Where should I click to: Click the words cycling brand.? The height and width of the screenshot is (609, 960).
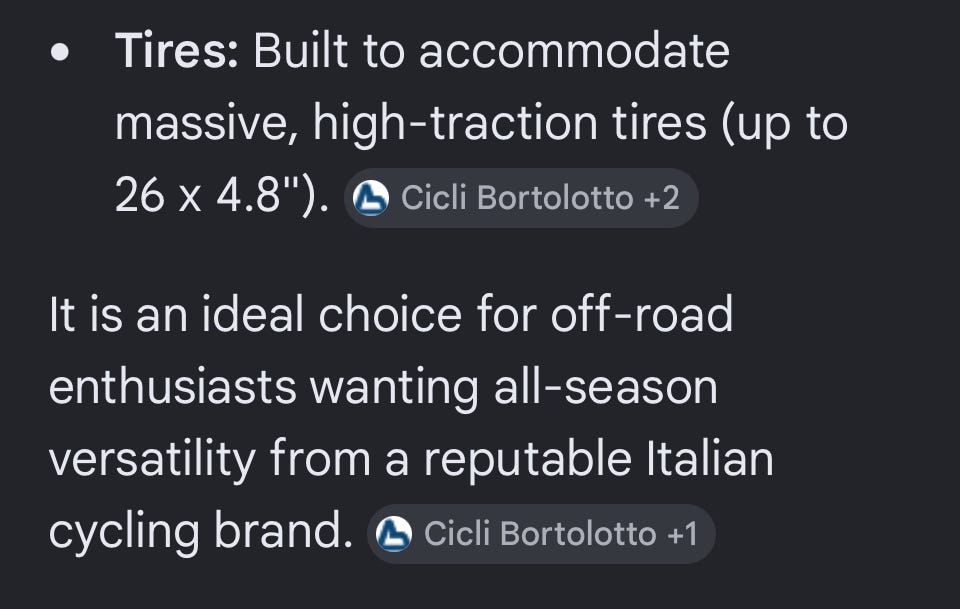201,532
